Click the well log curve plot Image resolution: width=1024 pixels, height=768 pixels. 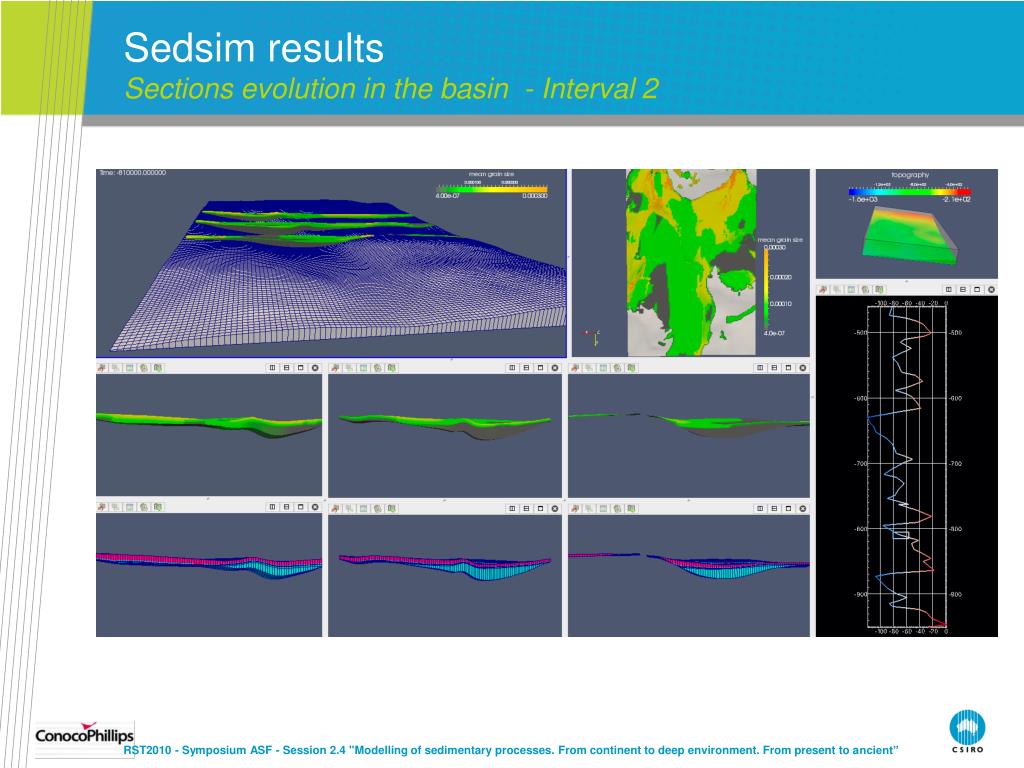906,467
